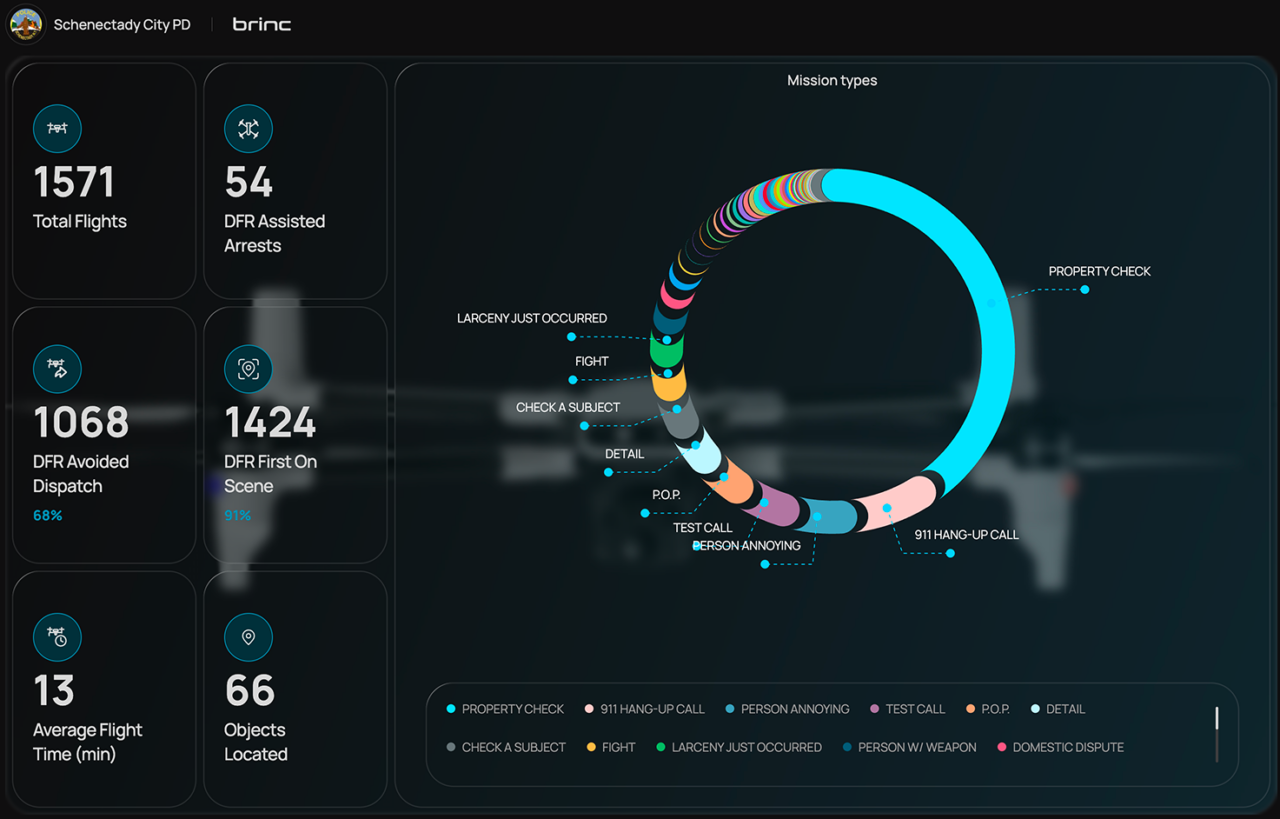The height and width of the screenshot is (819, 1280).
Task: Click the Mission types chart title
Action: [832, 81]
